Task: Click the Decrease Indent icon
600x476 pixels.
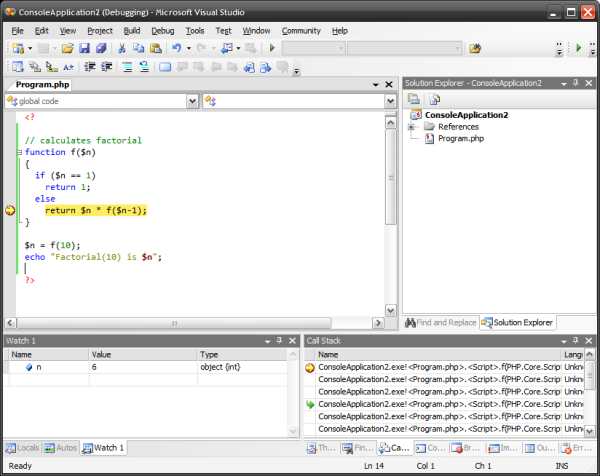Action: pos(90,67)
